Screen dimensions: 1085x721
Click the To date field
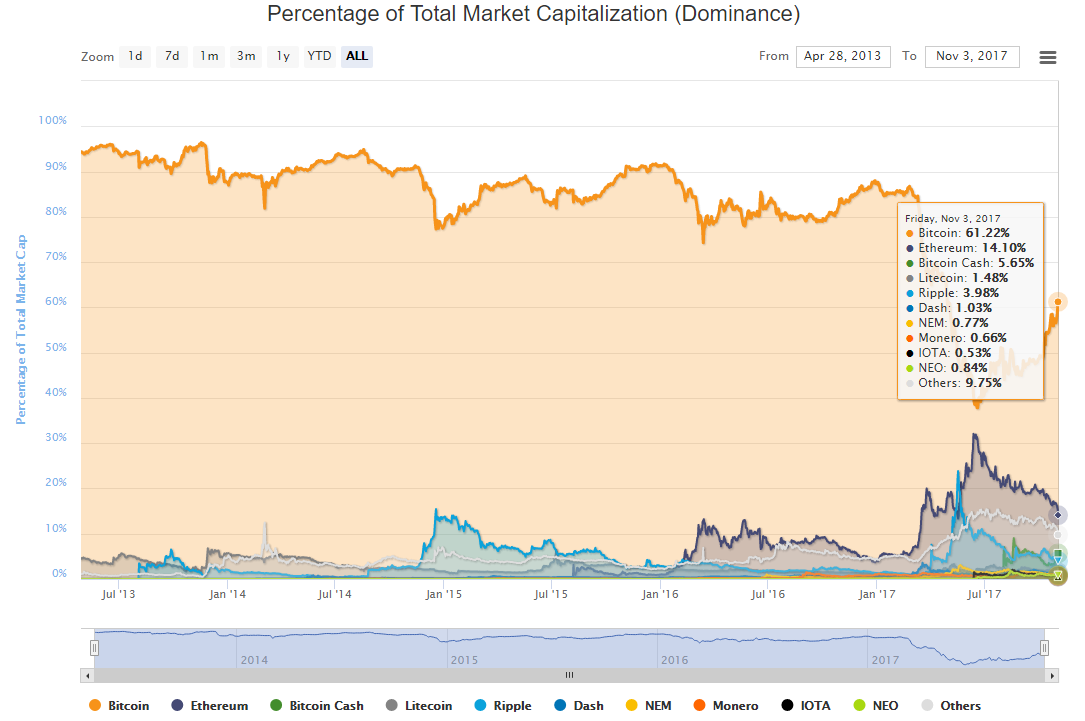(x=972, y=56)
